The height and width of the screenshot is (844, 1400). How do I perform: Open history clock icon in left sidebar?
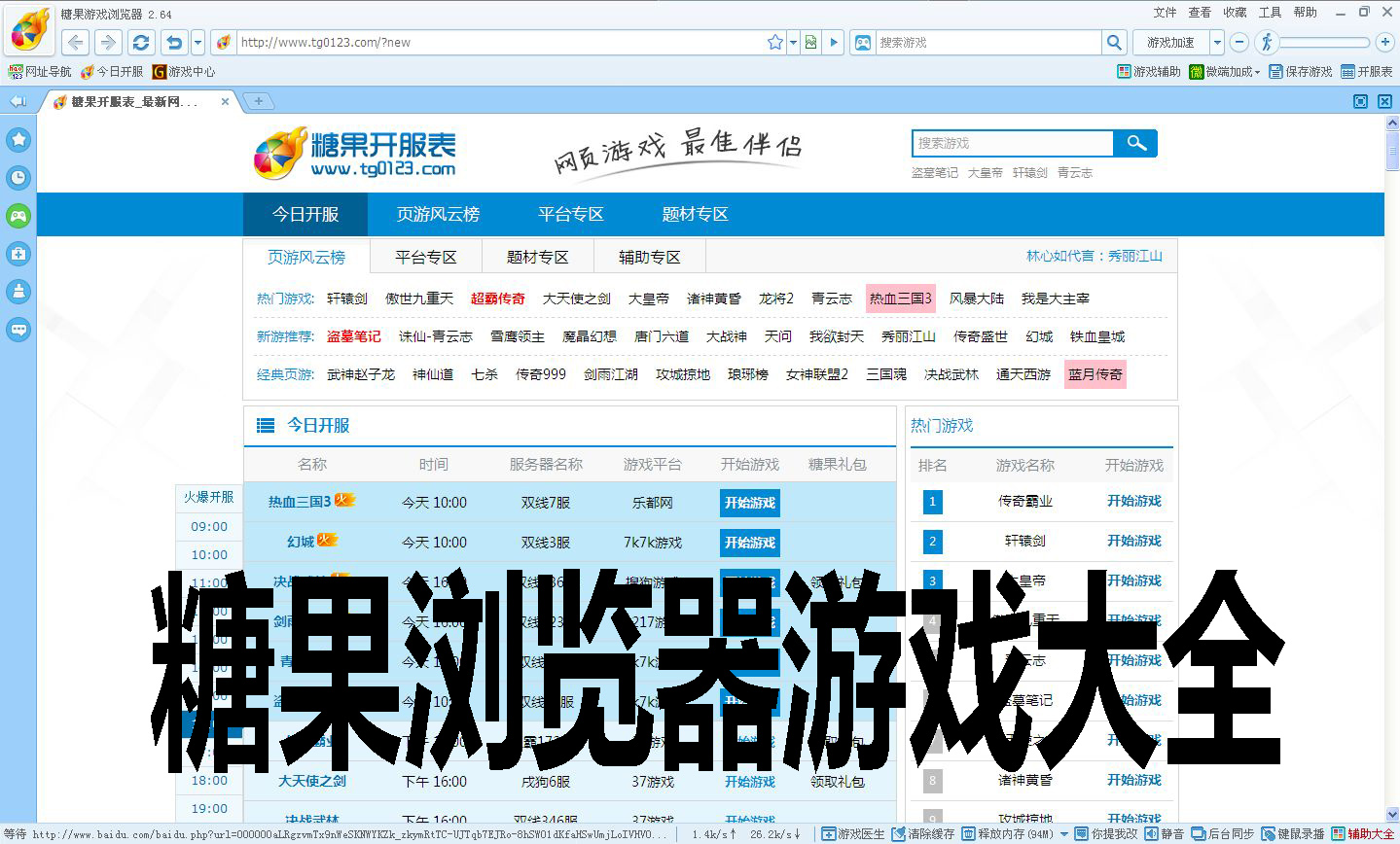click(x=18, y=177)
